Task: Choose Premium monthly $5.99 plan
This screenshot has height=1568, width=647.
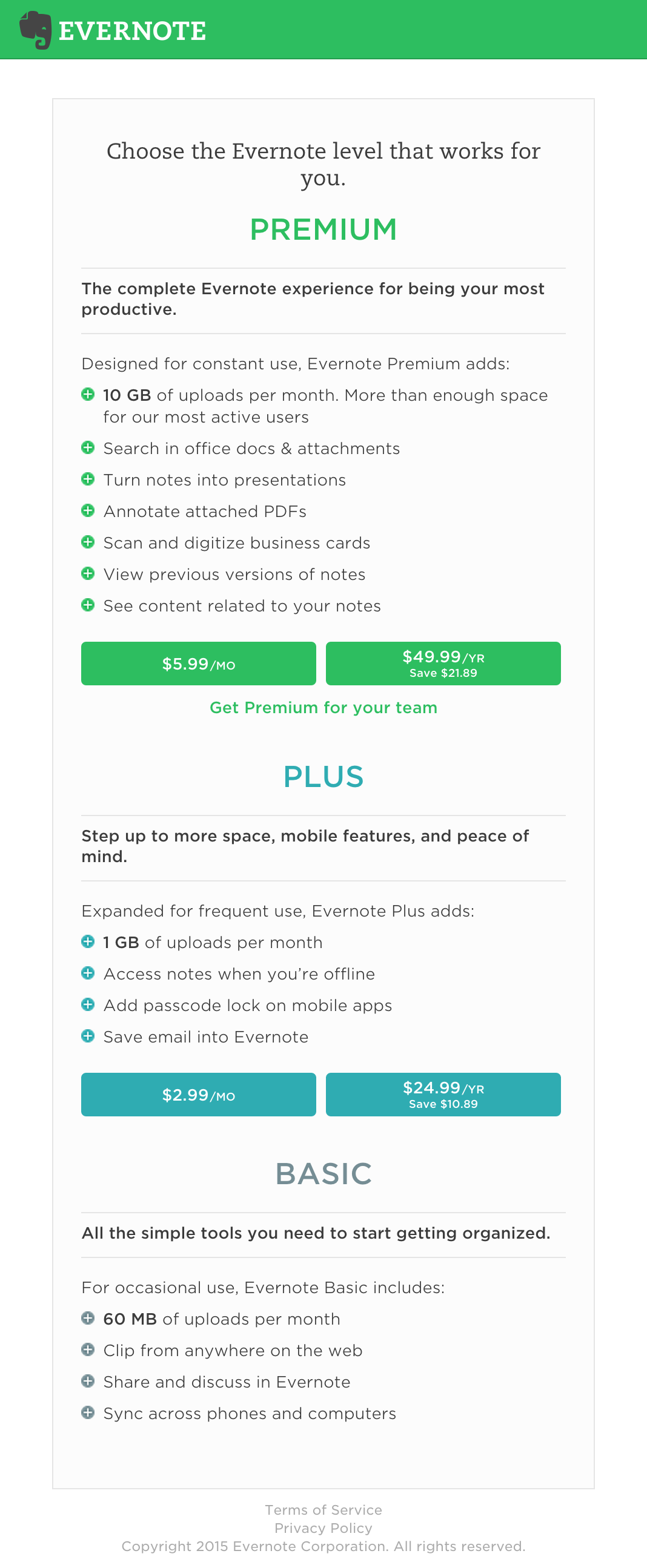Action: coord(198,664)
